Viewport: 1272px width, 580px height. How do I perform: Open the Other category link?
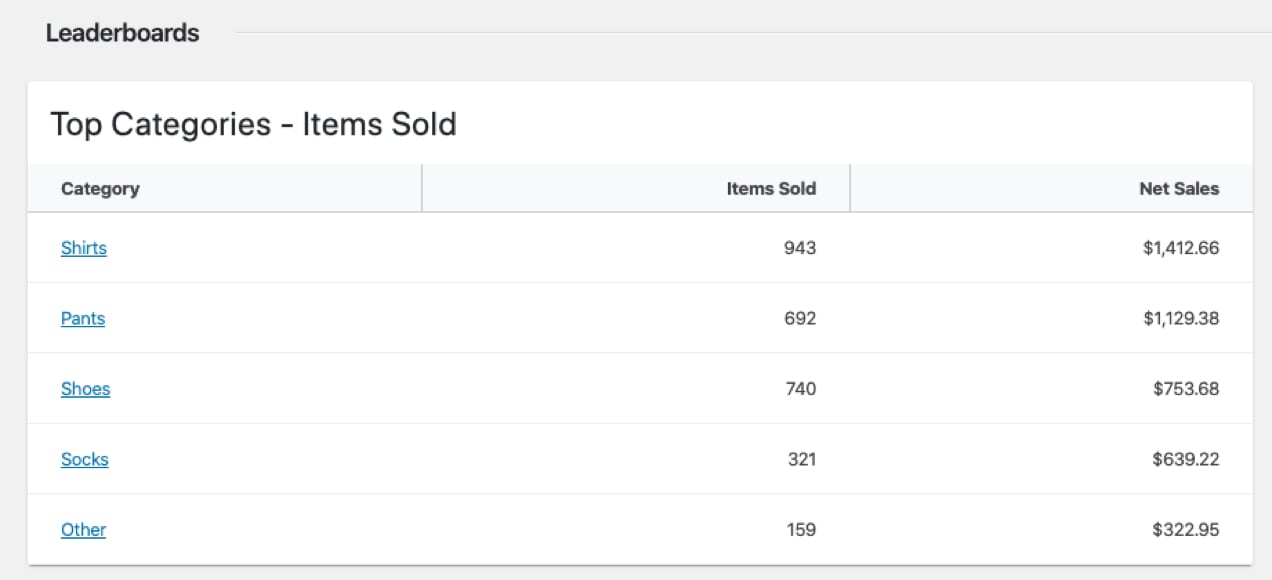point(83,530)
